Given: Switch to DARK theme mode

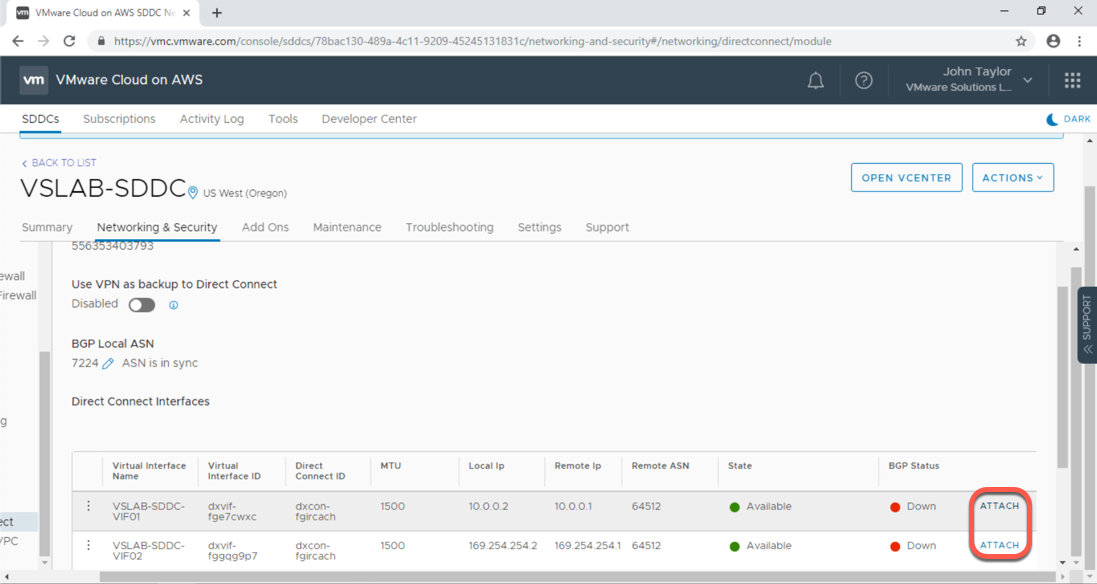Looking at the screenshot, I should (1067, 119).
